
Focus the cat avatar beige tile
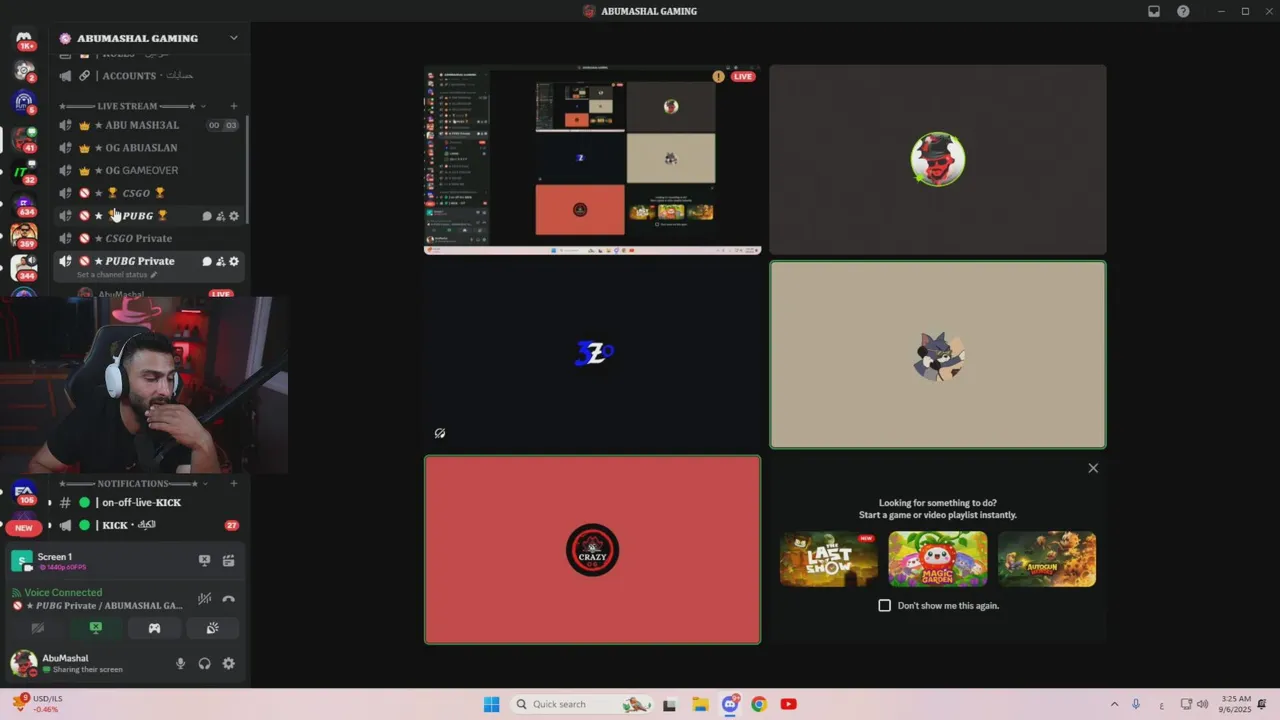click(938, 355)
